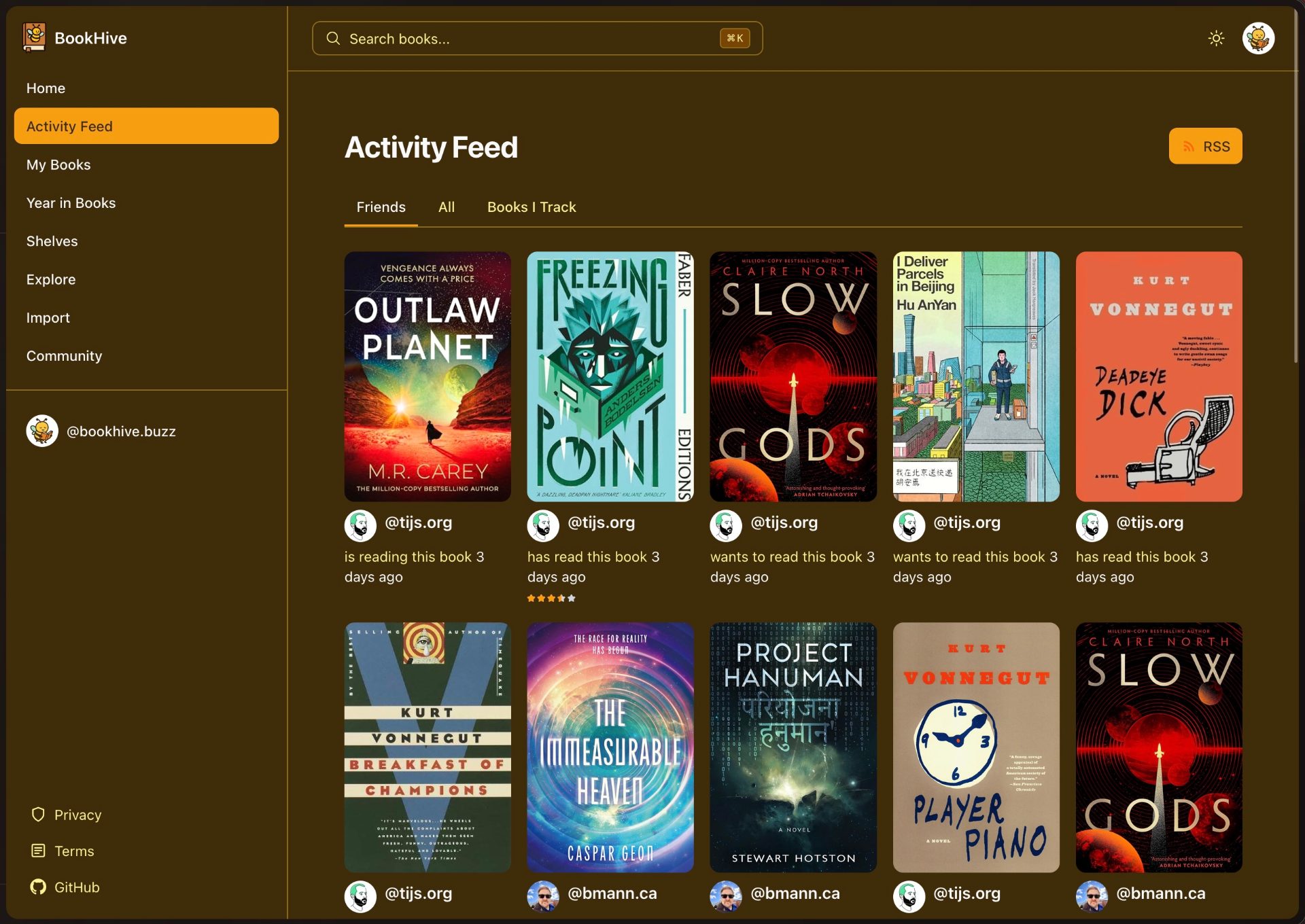
Task: Switch to the All tab
Action: coord(446,207)
